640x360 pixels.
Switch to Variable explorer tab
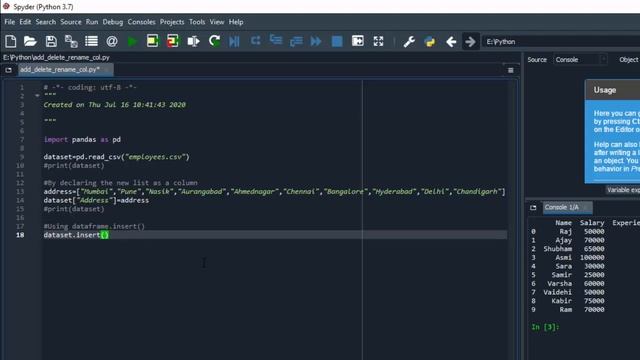(x=623, y=190)
